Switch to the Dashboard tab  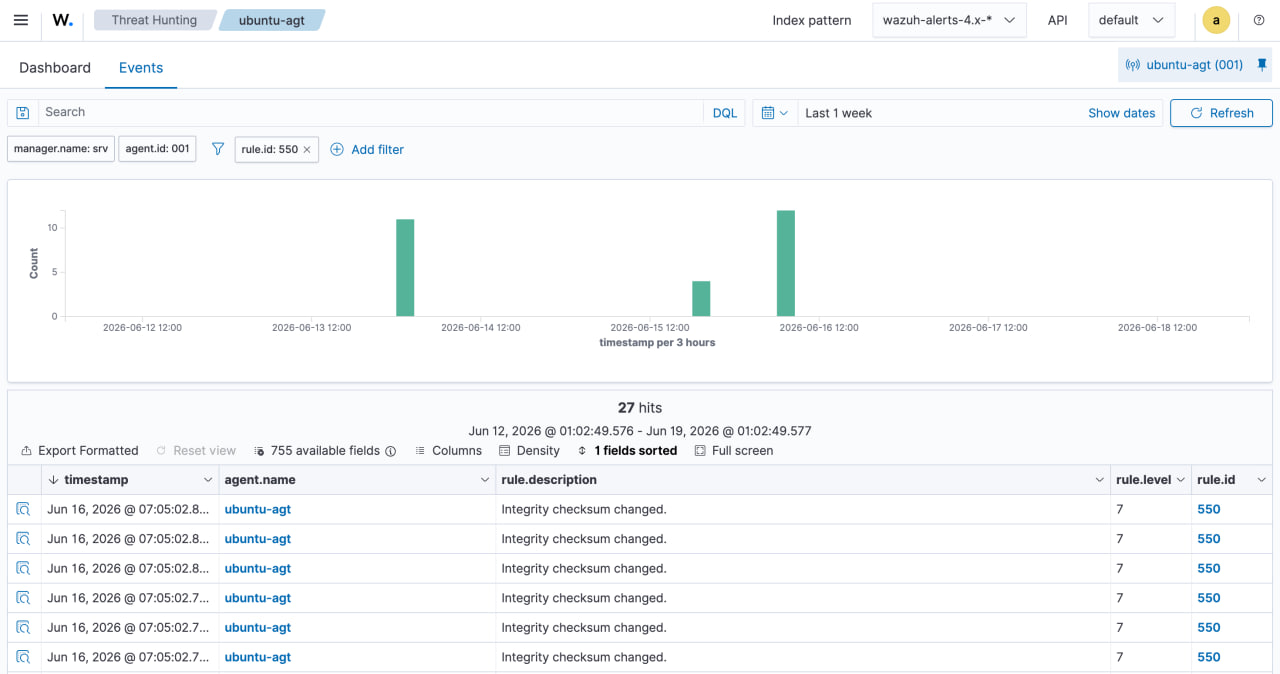(x=55, y=68)
